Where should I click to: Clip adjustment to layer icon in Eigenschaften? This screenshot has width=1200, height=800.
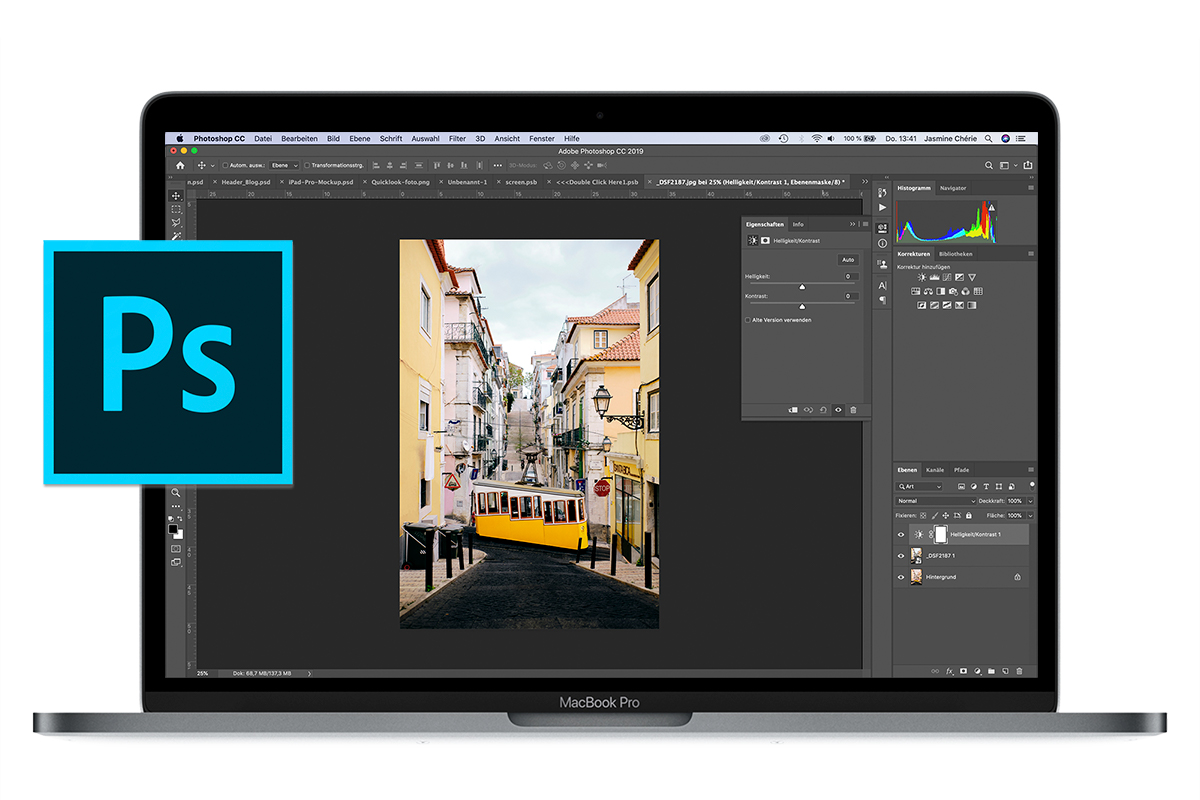(793, 410)
